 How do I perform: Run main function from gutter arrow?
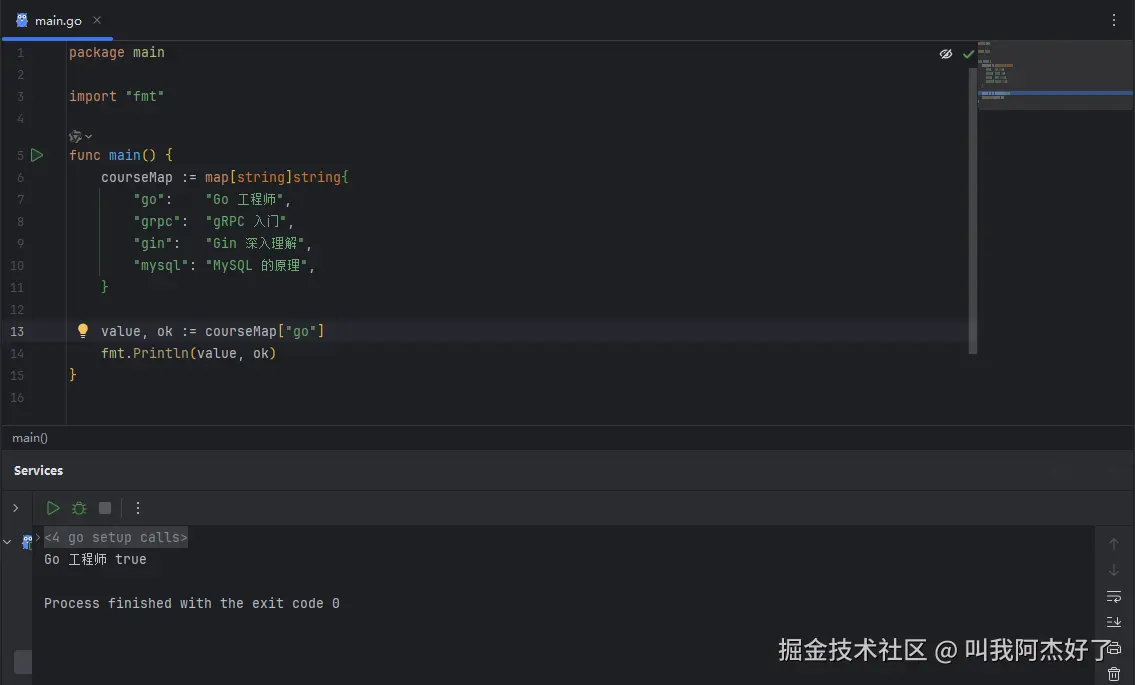pos(37,155)
